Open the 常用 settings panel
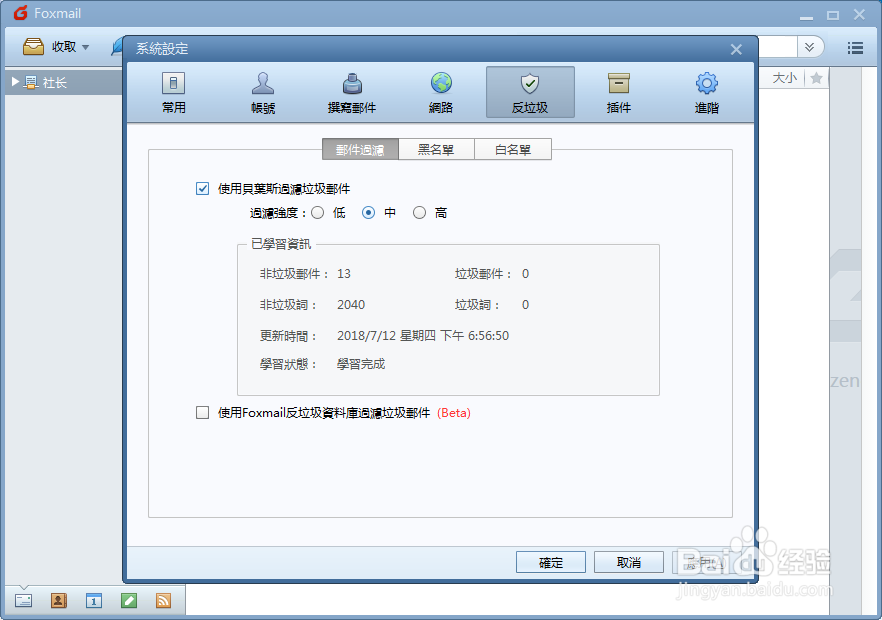This screenshot has height=620, width=882. point(173,91)
